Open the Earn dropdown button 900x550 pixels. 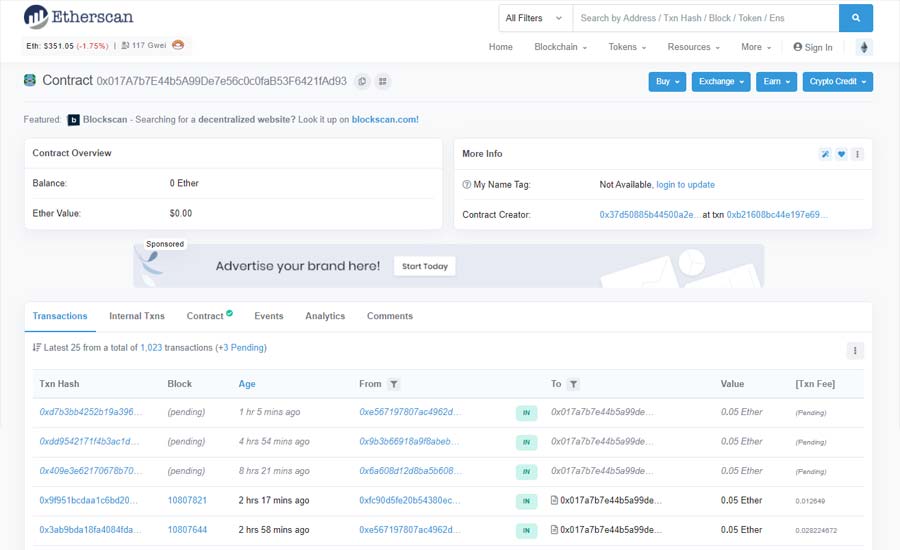pyautogui.click(x=776, y=82)
